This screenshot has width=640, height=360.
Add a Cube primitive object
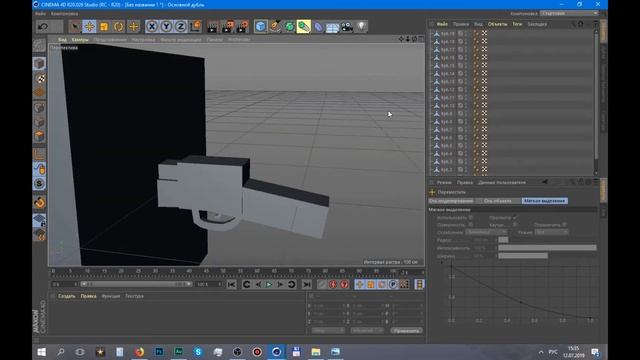[260, 27]
